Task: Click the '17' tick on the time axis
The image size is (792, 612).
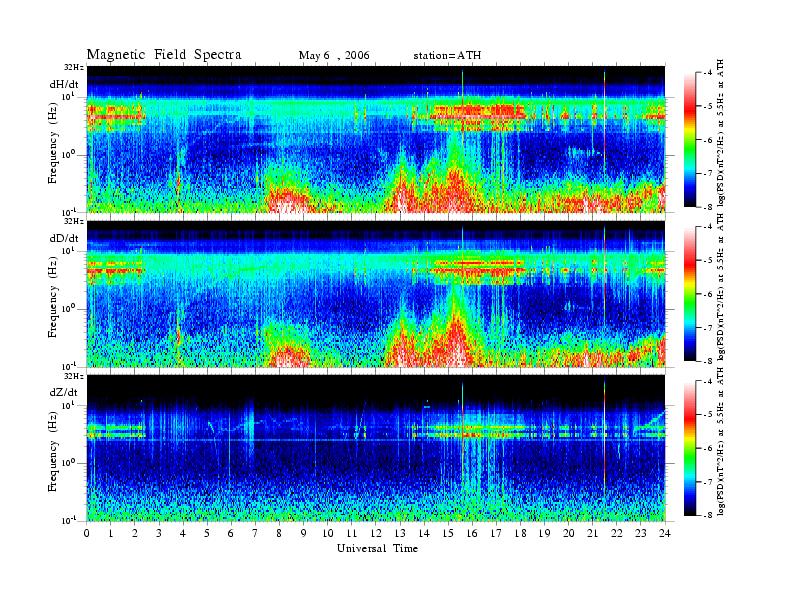Action: tap(497, 533)
